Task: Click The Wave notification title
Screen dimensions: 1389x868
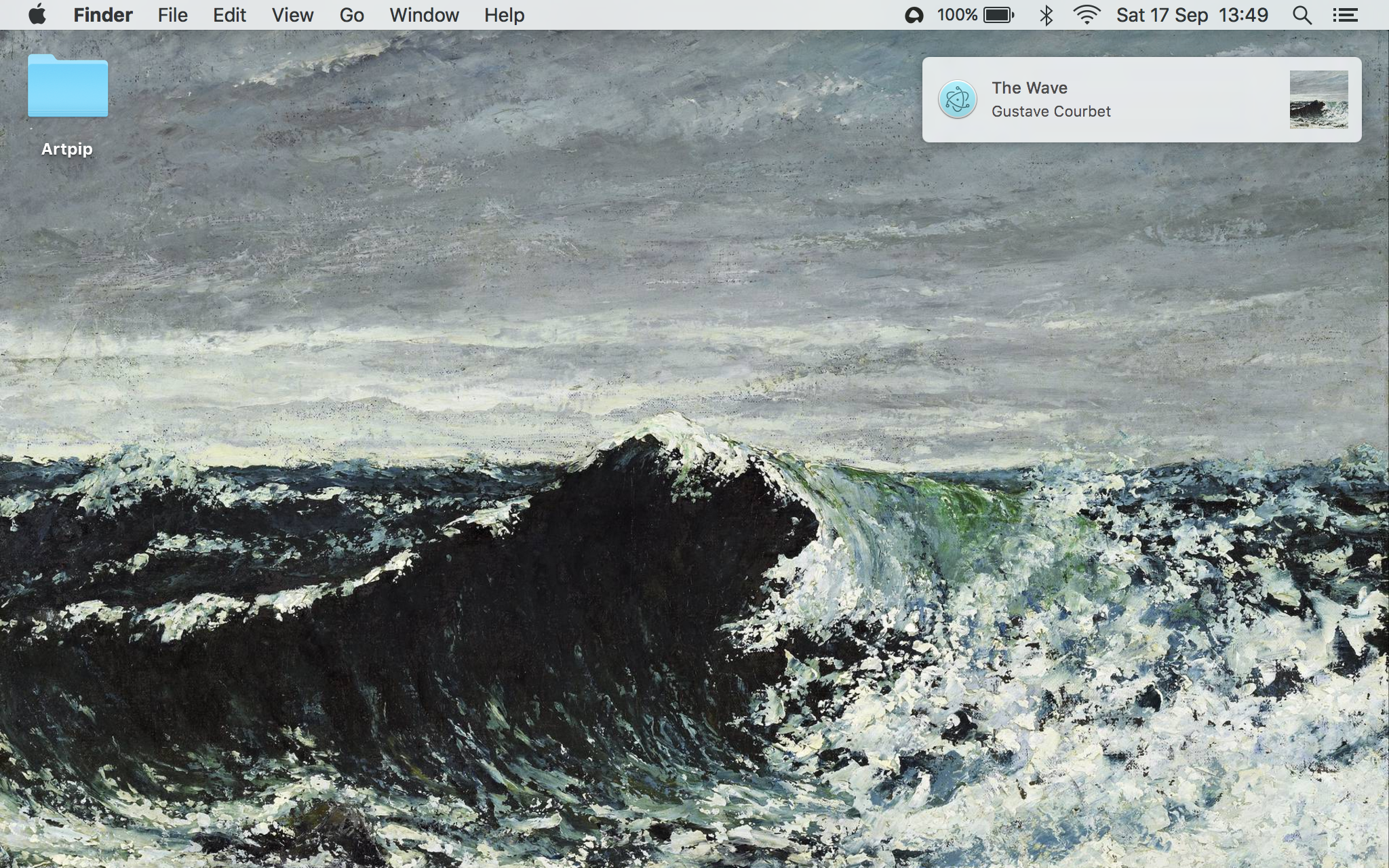Action: (x=1029, y=87)
